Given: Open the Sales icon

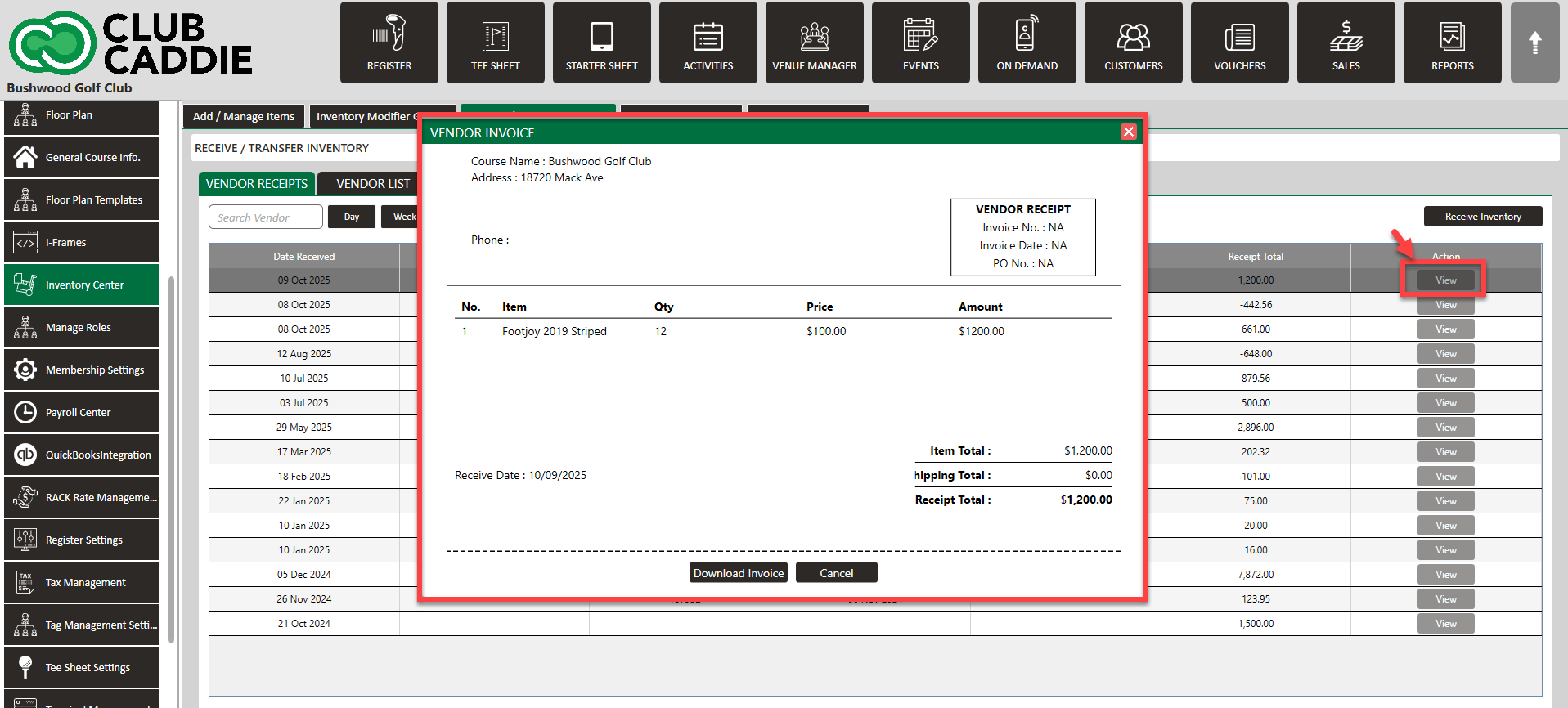Looking at the screenshot, I should [x=1346, y=43].
